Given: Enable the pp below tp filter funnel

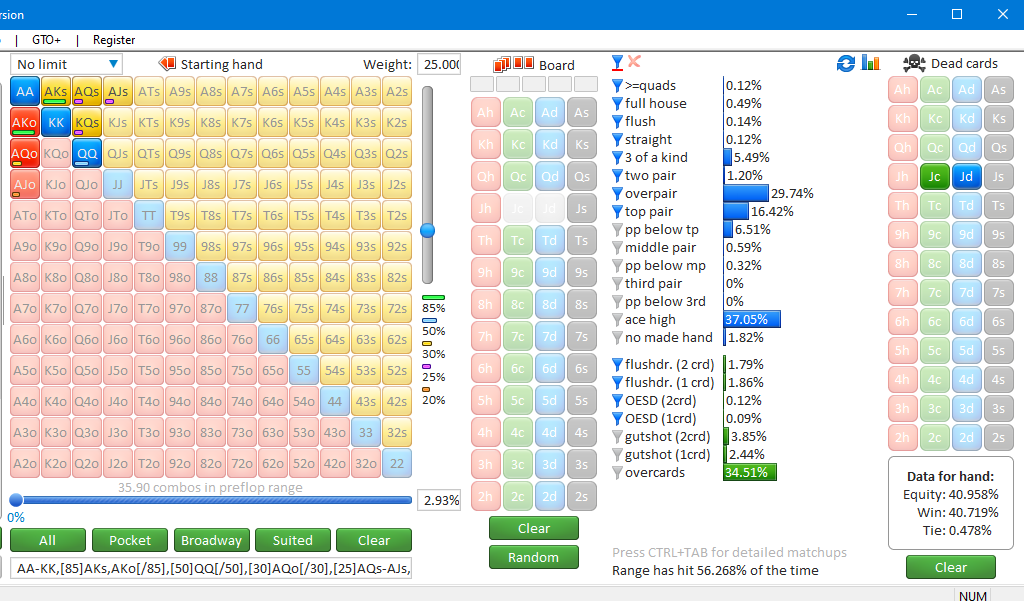Looking at the screenshot, I should (x=617, y=229).
